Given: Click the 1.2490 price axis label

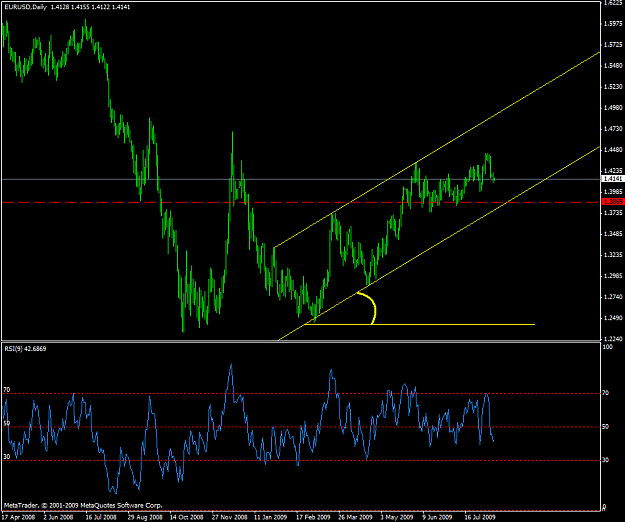Looking at the screenshot, I should (613, 318).
